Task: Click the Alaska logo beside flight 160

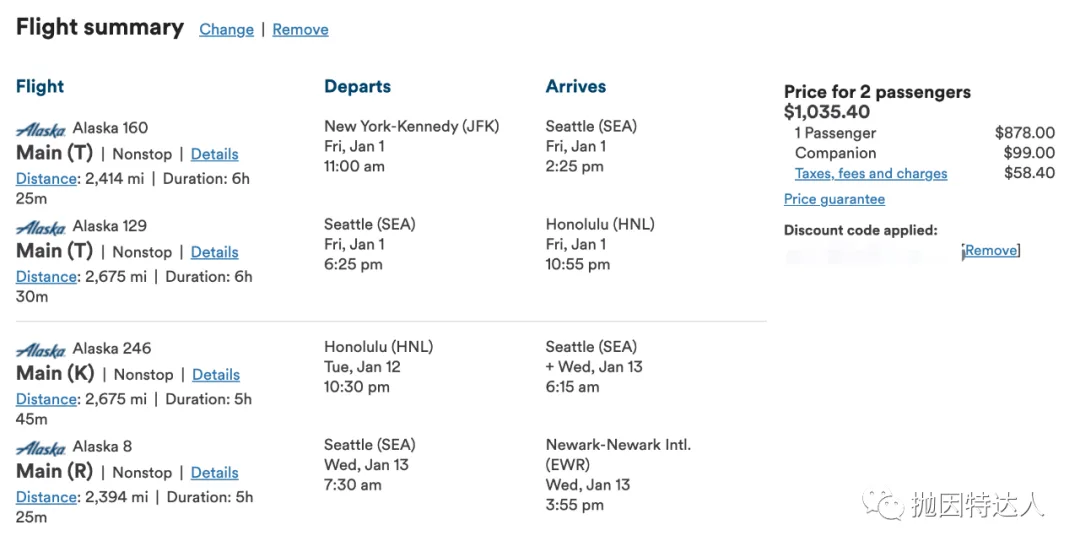Action: point(41,129)
